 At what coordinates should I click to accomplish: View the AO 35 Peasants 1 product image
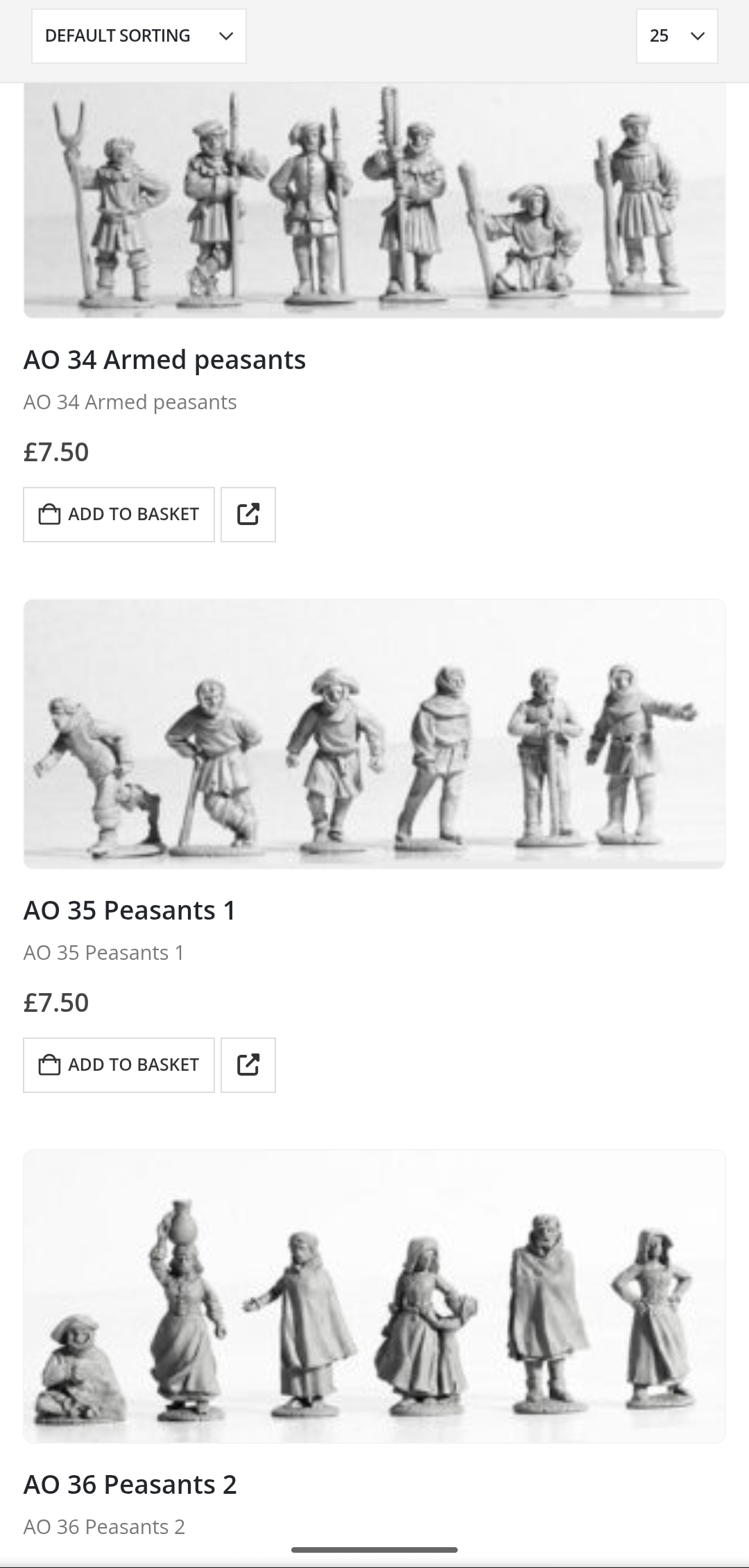point(374,734)
